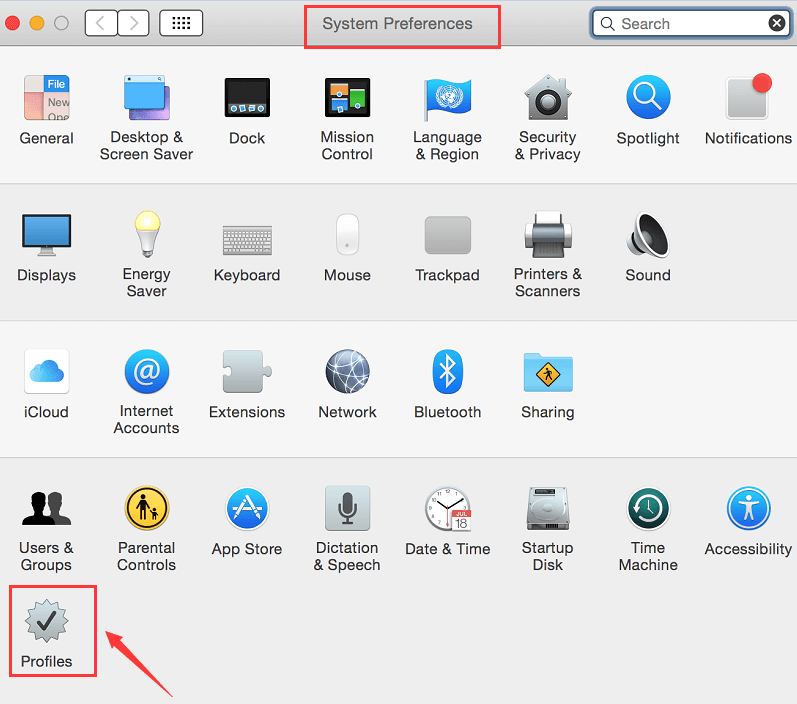Minimize the System Preferences window
Viewport: 797px width, 704px height.
coord(37,23)
